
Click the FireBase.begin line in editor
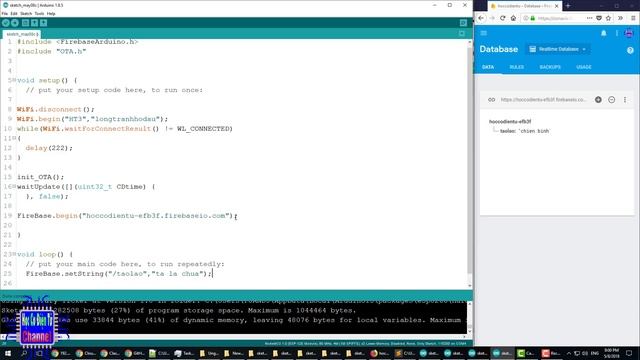[x=127, y=216]
